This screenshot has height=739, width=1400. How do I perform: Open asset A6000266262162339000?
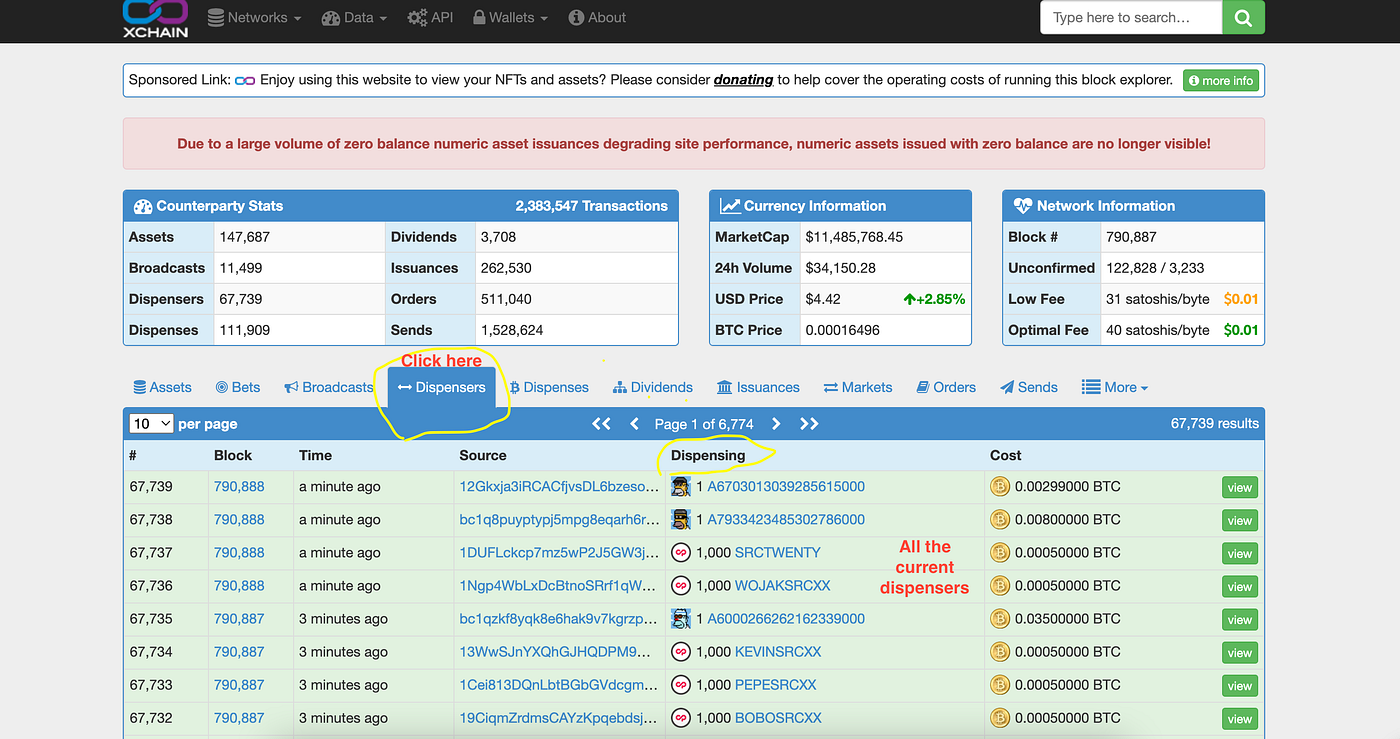click(786, 619)
